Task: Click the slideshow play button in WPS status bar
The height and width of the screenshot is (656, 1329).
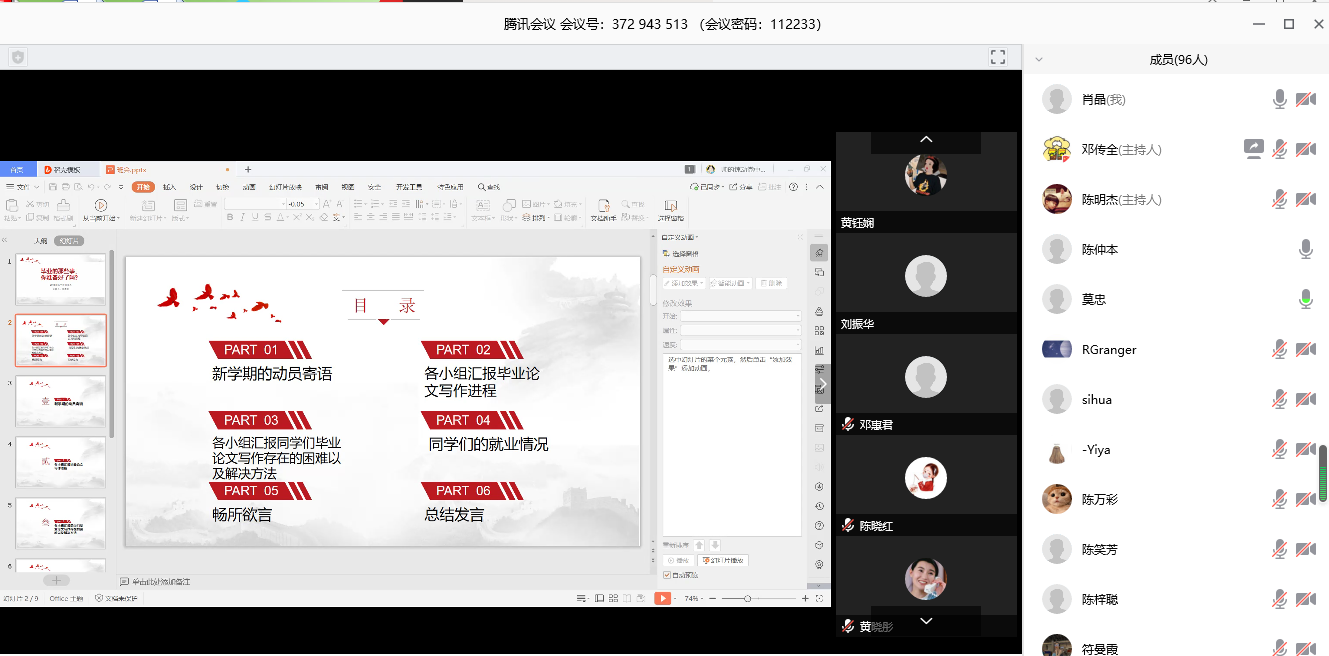Action: click(x=662, y=598)
